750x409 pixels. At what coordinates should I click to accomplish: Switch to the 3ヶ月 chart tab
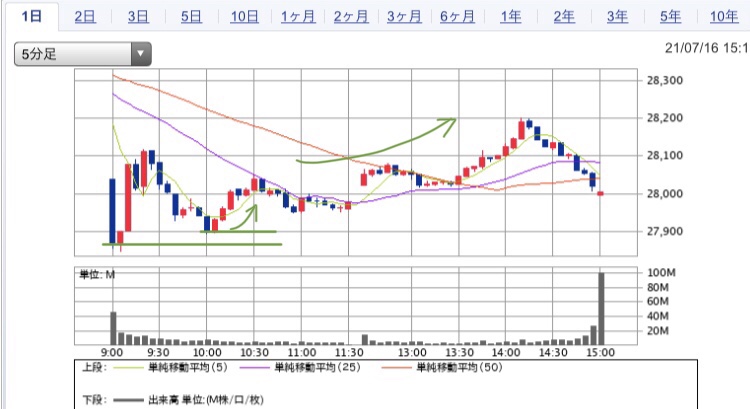tap(404, 17)
